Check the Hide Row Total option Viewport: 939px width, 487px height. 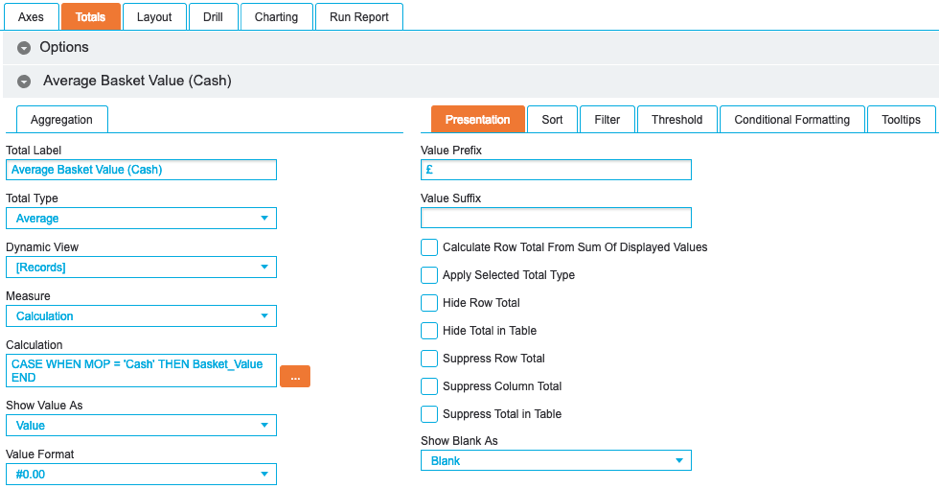(x=429, y=303)
